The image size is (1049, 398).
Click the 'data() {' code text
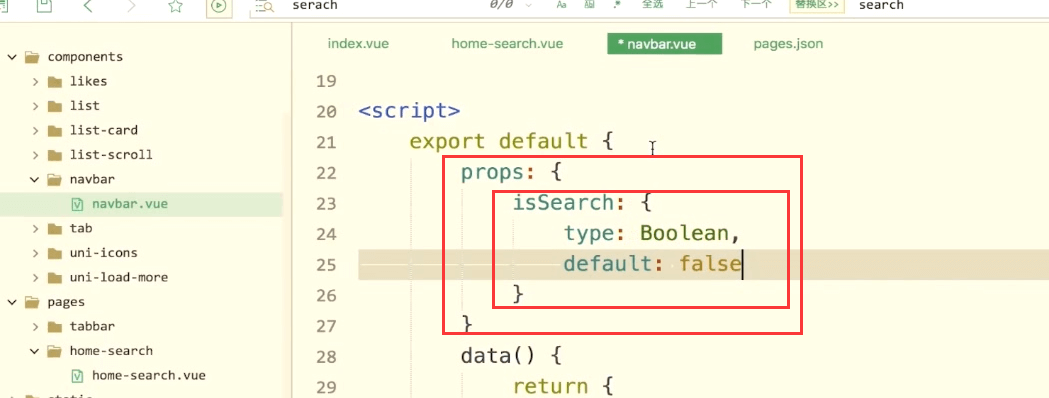pyautogui.click(x=512, y=357)
